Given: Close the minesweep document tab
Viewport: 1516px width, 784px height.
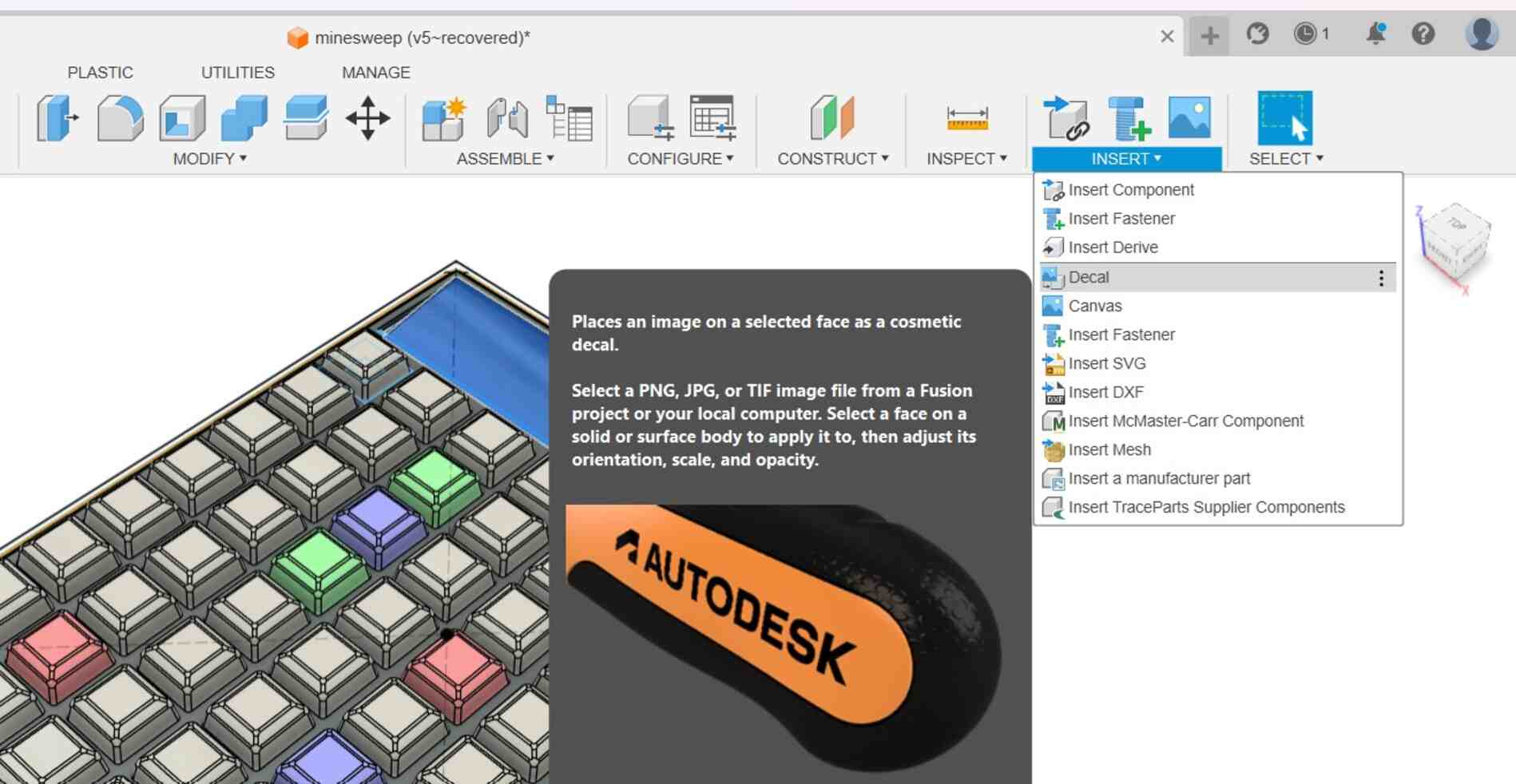Looking at the screenshot, I should pos(1167,37).
